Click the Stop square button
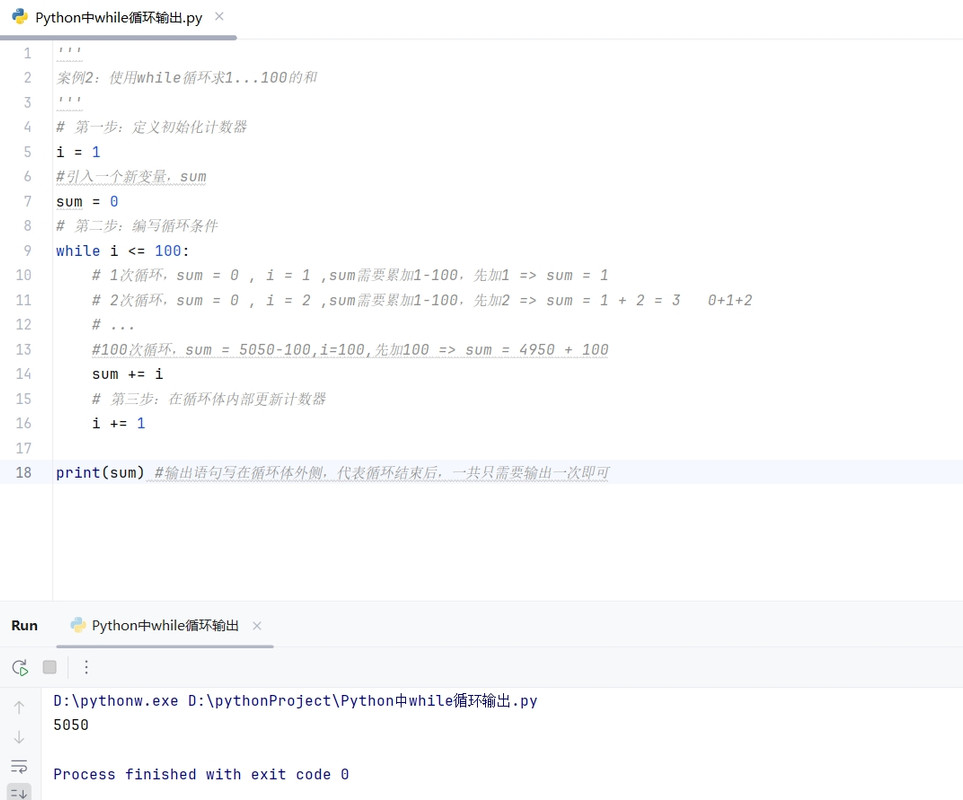The height and width of the screenshot is (800, 963). (x=50, y=667)
